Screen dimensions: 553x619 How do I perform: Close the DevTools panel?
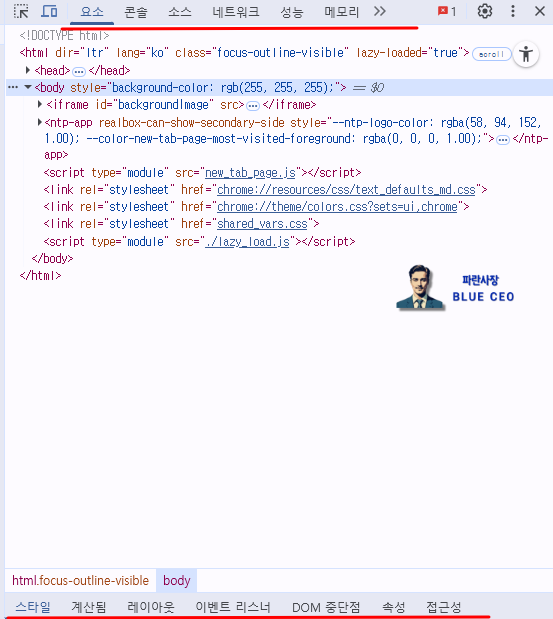click(540, 11)
